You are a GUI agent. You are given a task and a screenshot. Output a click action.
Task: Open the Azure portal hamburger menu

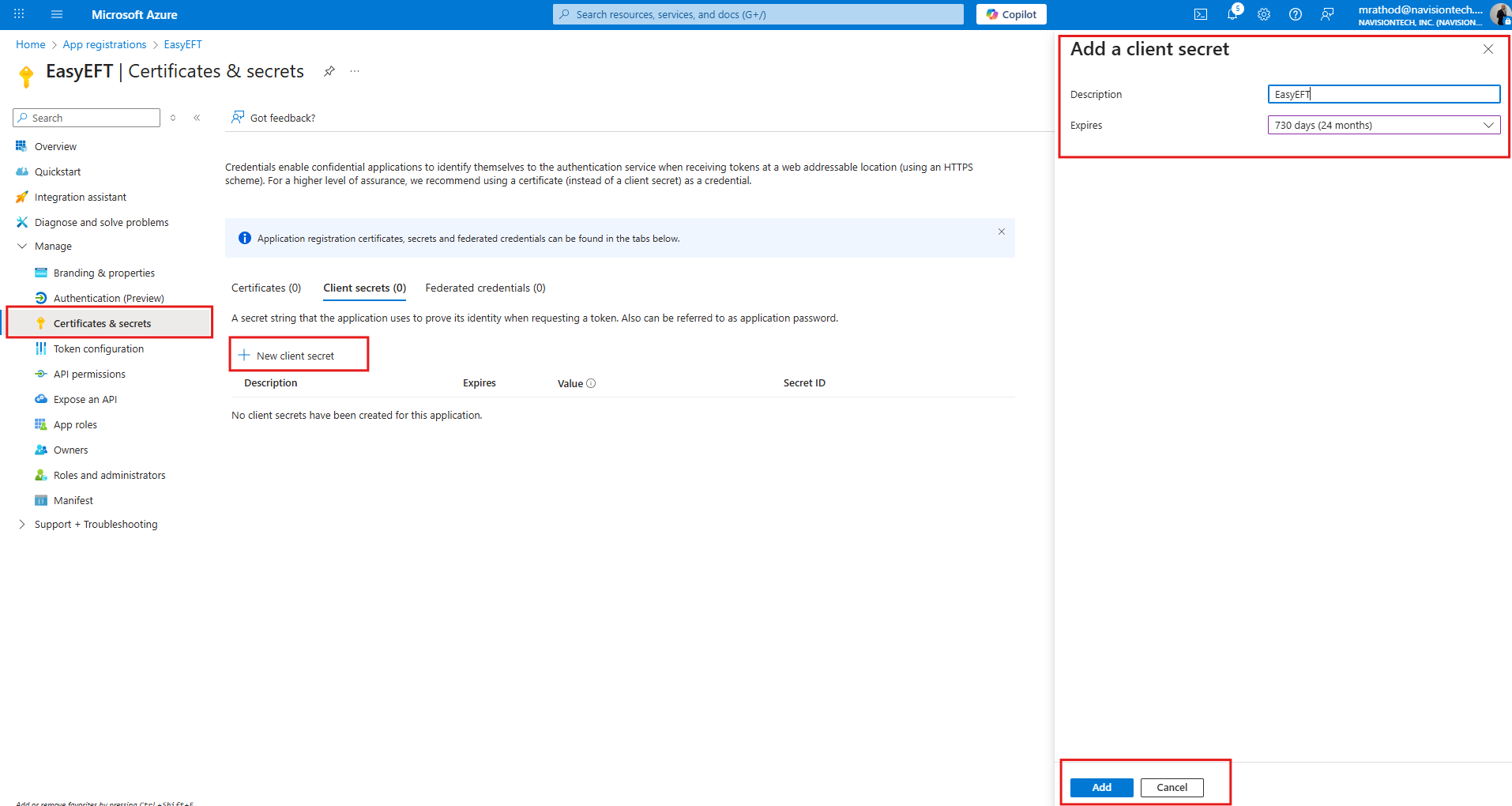[x=56, y=14]
